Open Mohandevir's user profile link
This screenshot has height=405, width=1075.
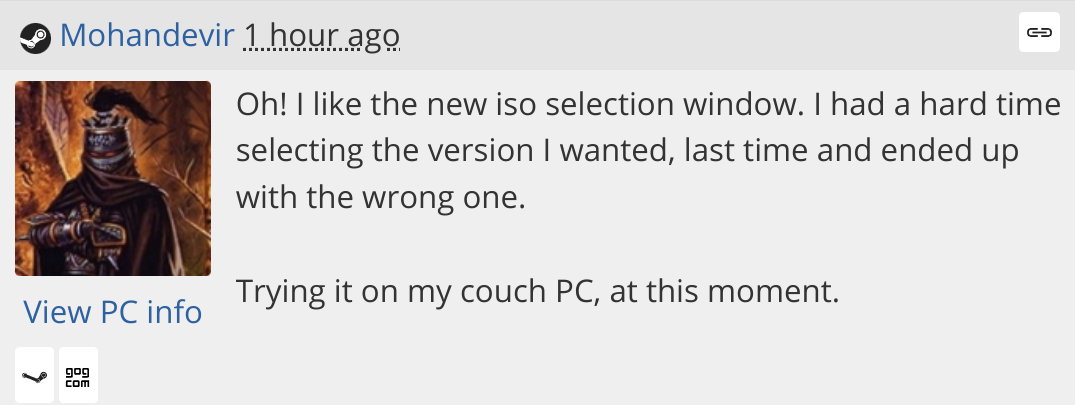(x=147, y=37)
